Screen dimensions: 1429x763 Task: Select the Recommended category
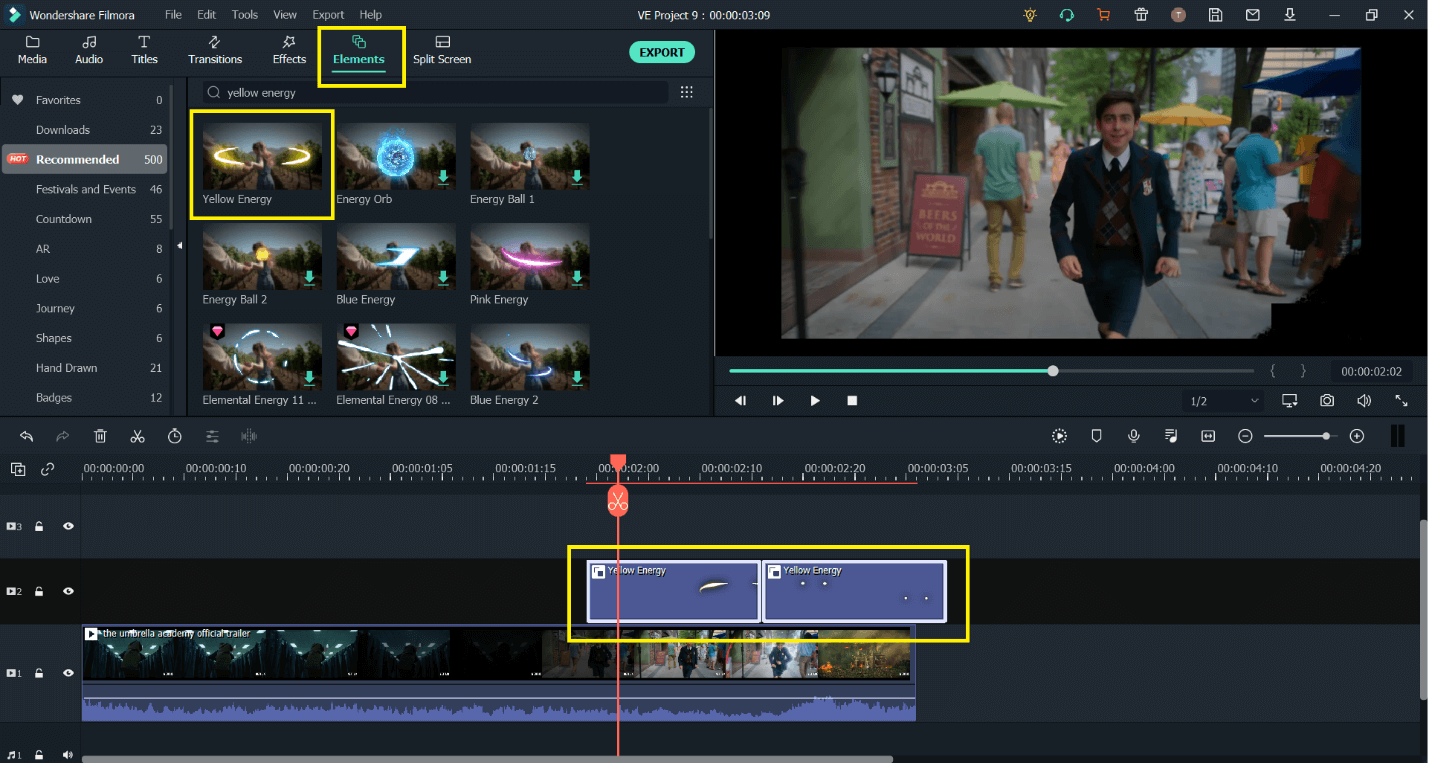[x=86, y=159]
